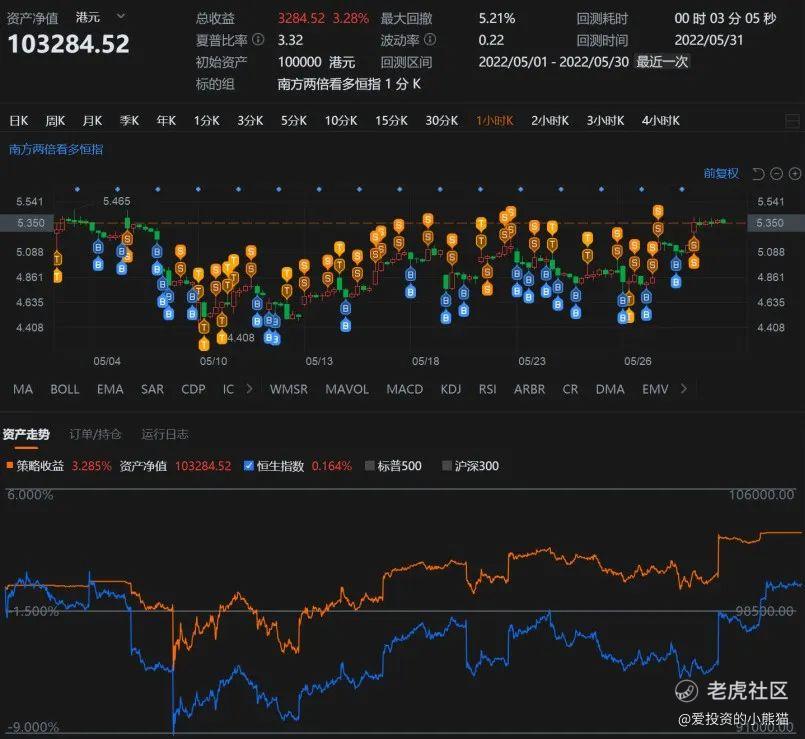Click the chart reset undo icon
This screenshot has width=805, height=739.
pyautogui.click(x=758, y=174)
